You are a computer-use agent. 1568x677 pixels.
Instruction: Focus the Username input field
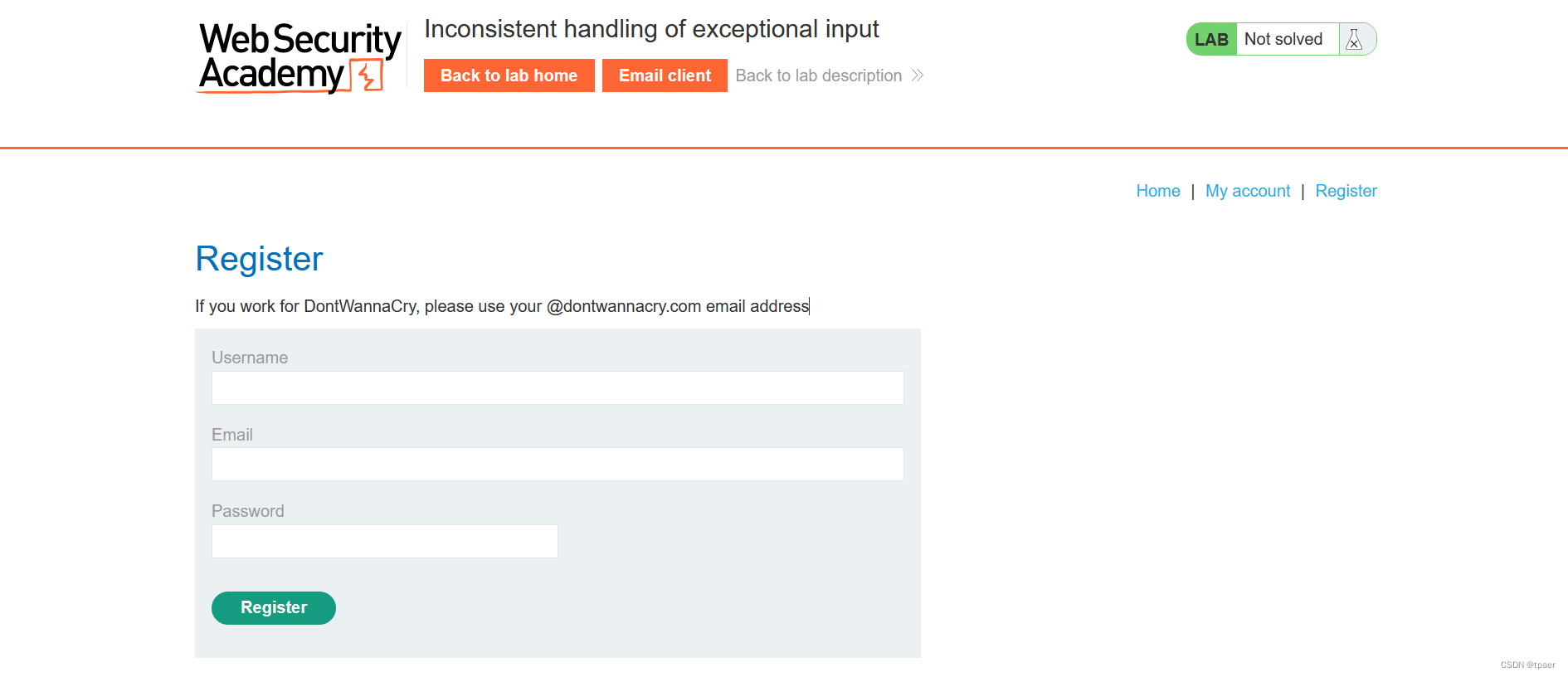[x=558, y=387]
